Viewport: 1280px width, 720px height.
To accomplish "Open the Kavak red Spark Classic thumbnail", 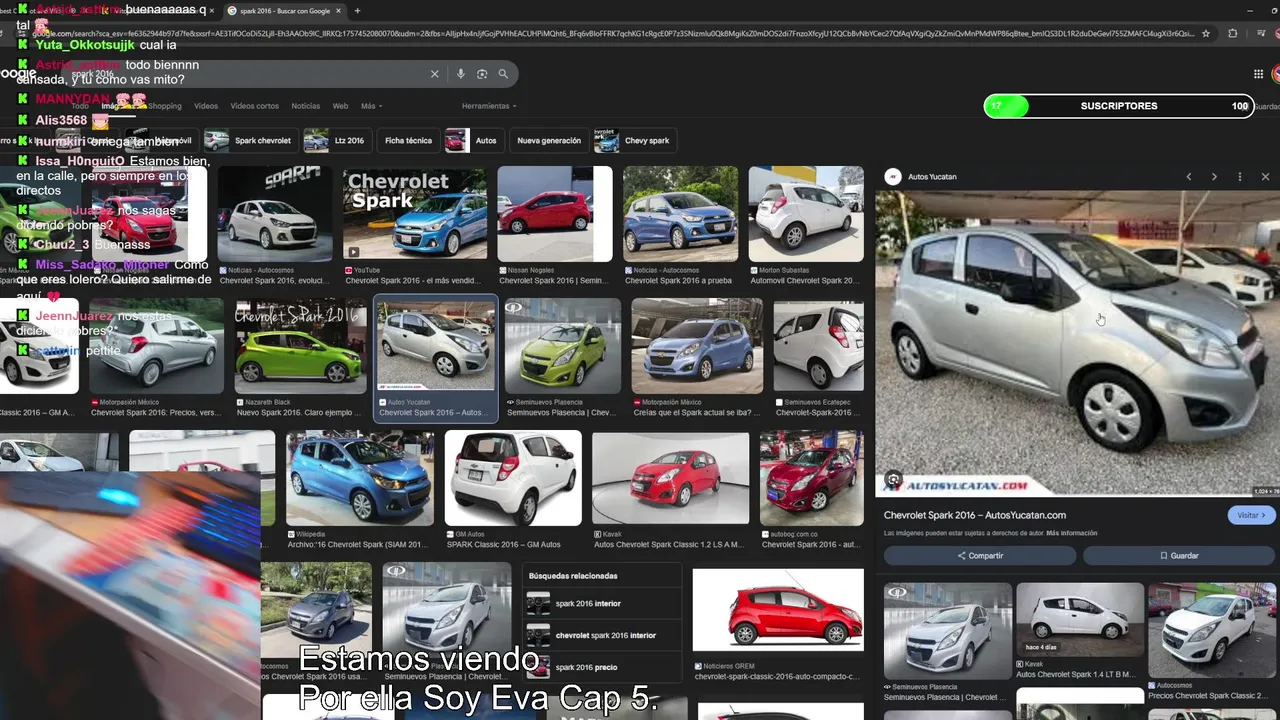I will pos(670,478).
